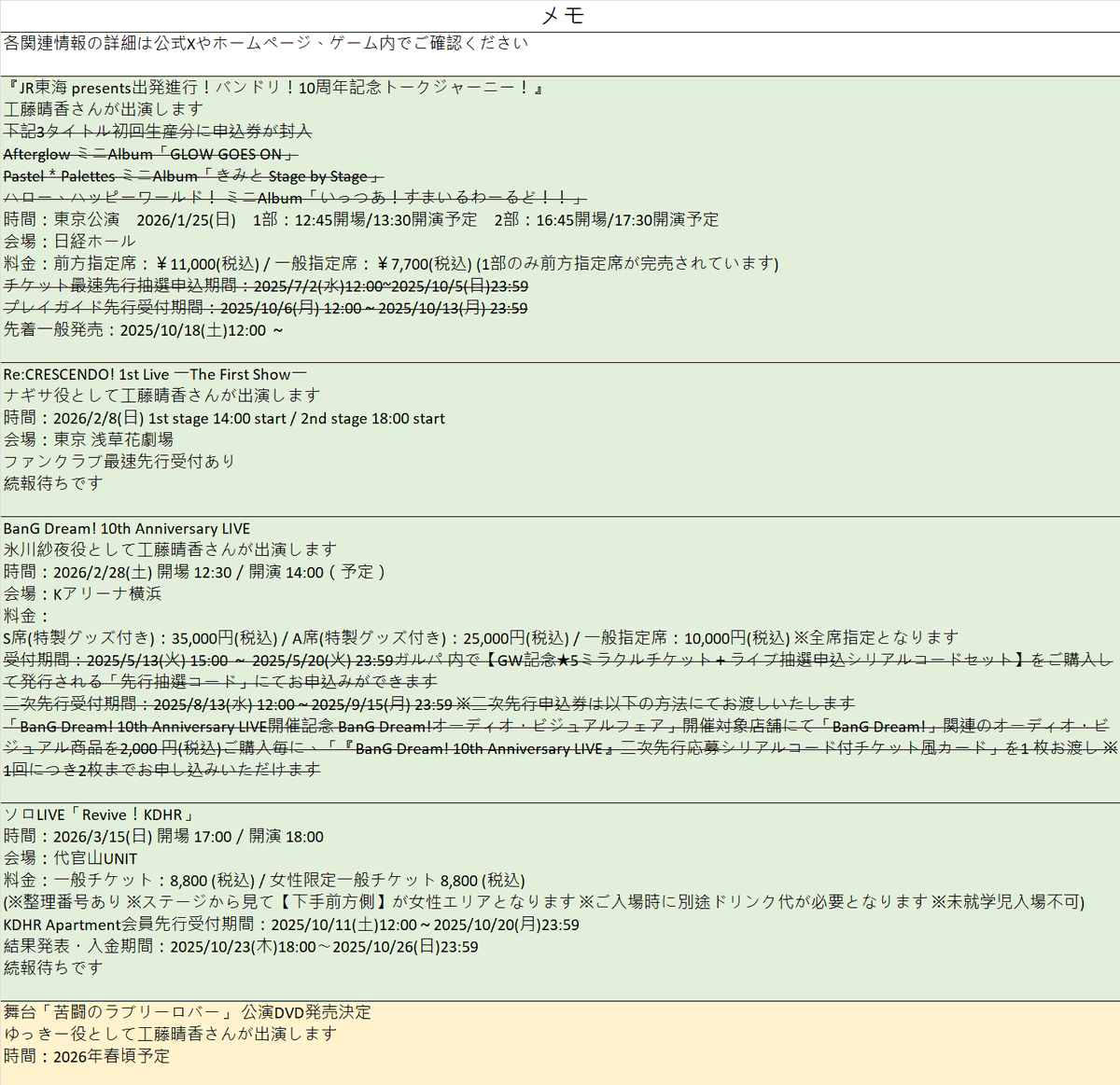Click the line '各関連情報の詳細は公式Xやホームページ'
Screen dimensions: 1120x1085
point(266,43)
